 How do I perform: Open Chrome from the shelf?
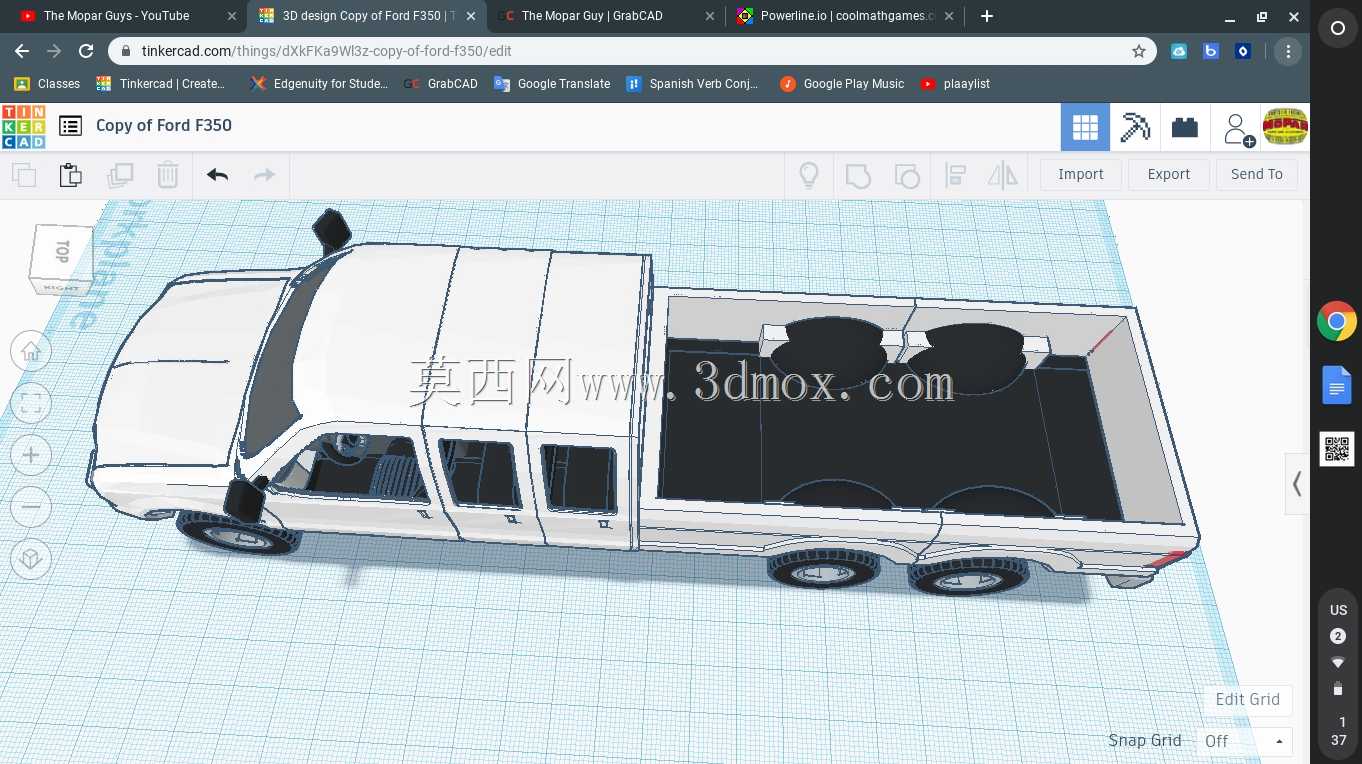(x=1337, y=322)
